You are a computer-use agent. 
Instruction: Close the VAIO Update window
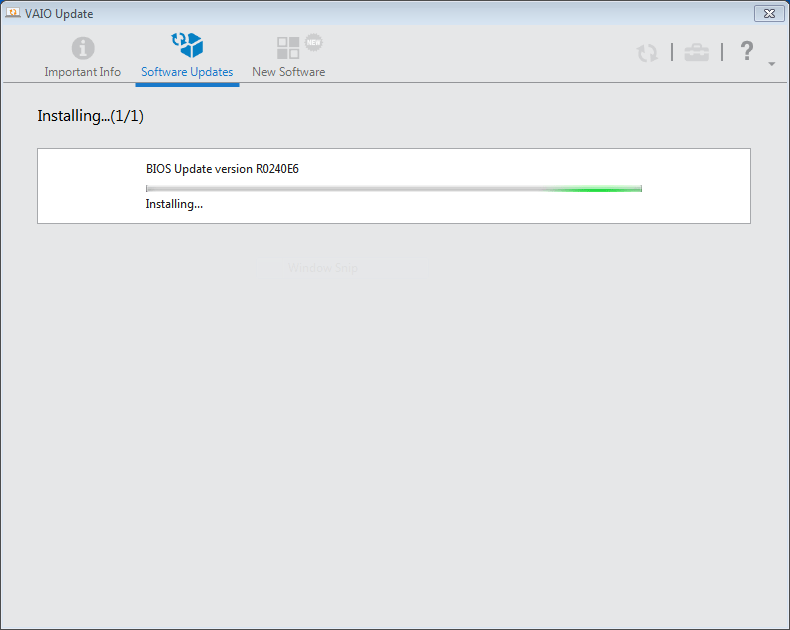click(x=769, y=14)
